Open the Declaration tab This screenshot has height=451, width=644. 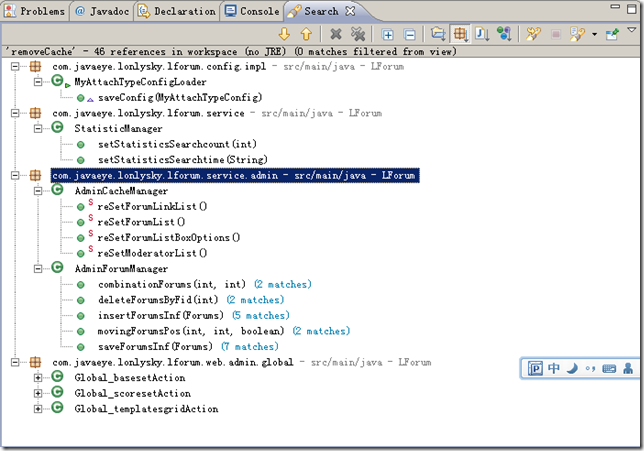tap(177, 11)
